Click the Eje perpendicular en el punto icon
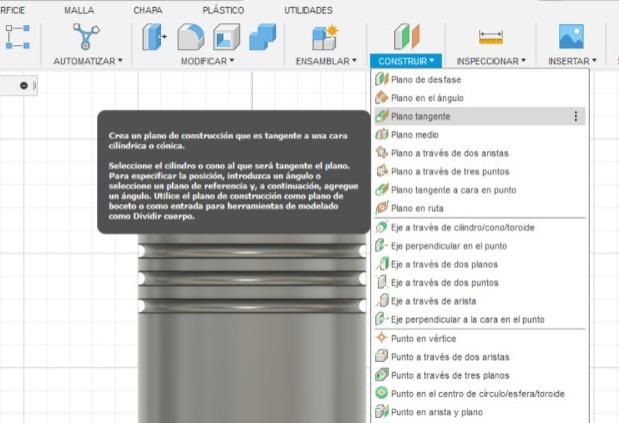 point(382,245)
